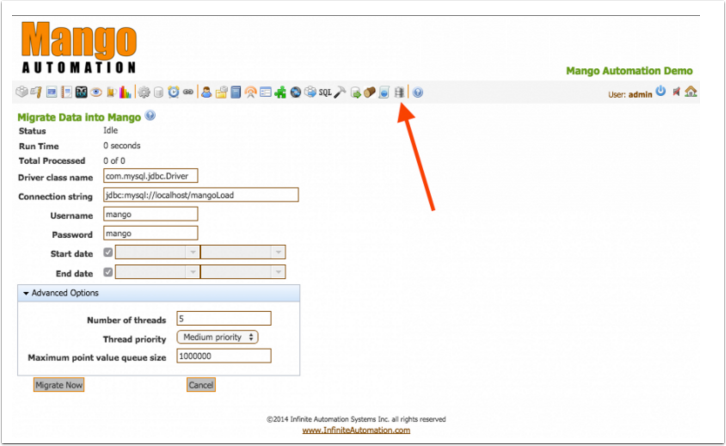Click the blue globe icon in toolbar

(x=295, y=92)
